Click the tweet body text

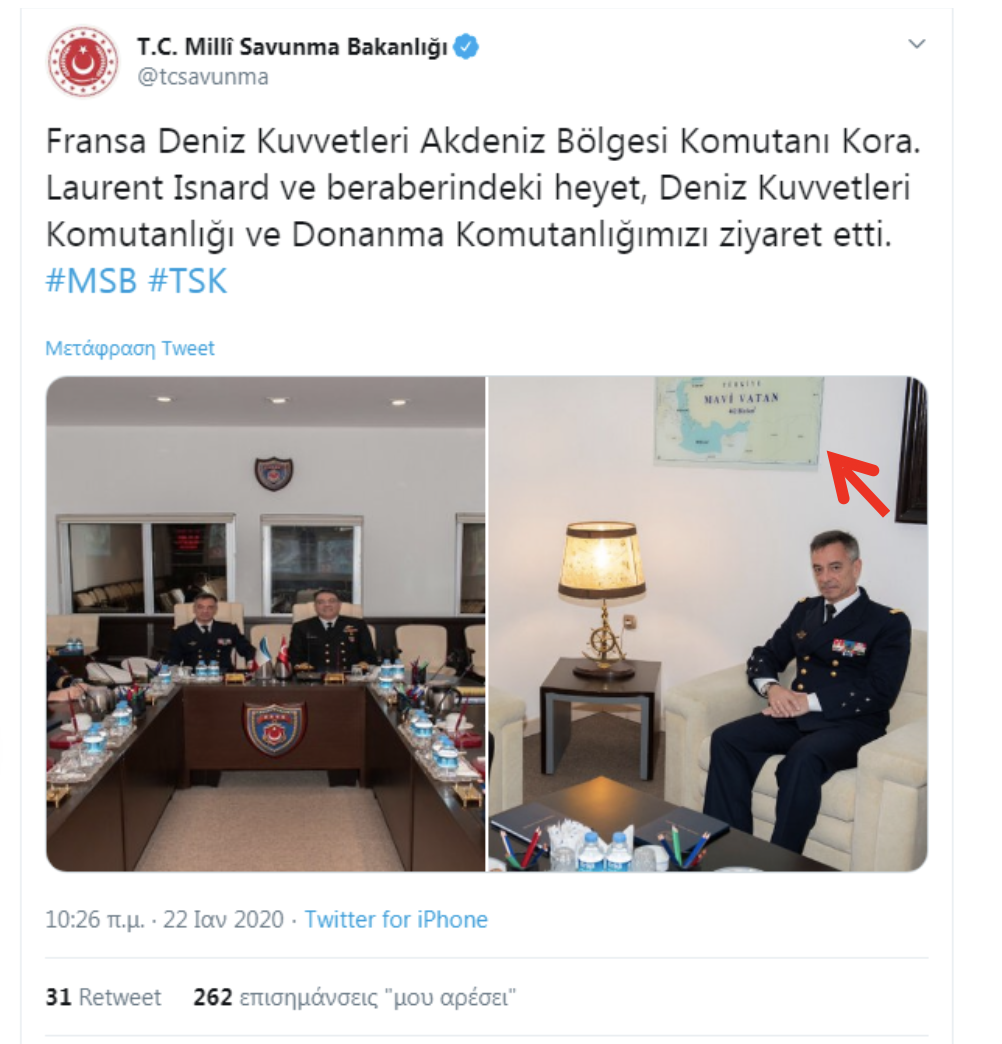(x=483, y=188)
